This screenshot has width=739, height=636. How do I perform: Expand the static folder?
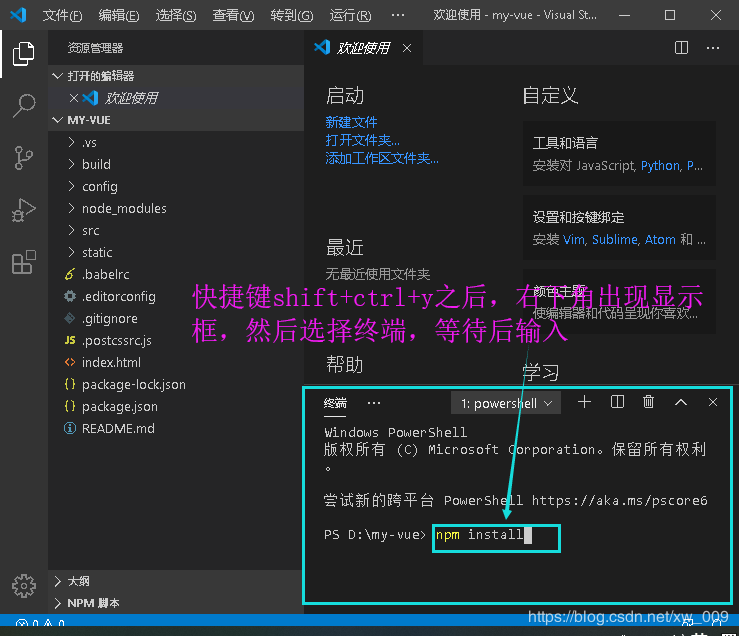(x=71, y=252)
